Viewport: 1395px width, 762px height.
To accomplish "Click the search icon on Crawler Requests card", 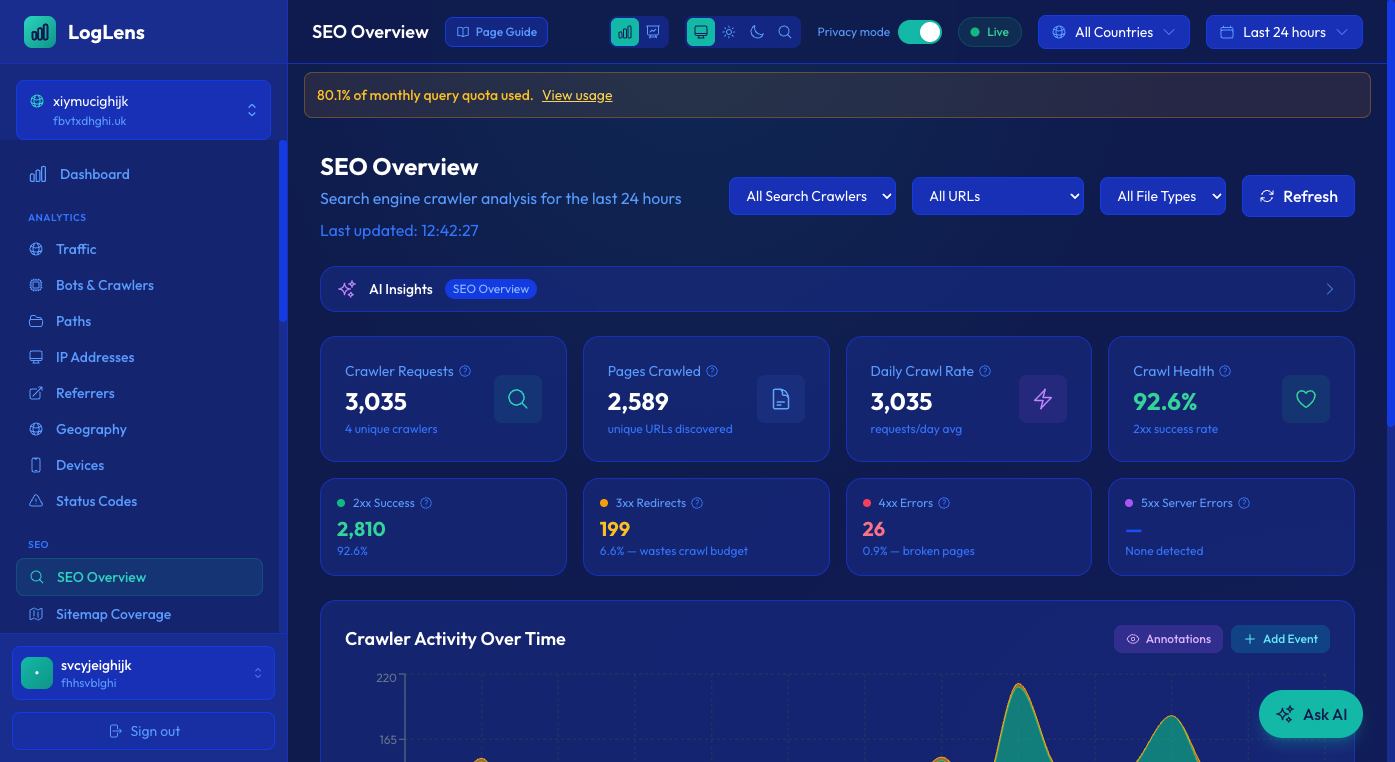I will 518,399.
